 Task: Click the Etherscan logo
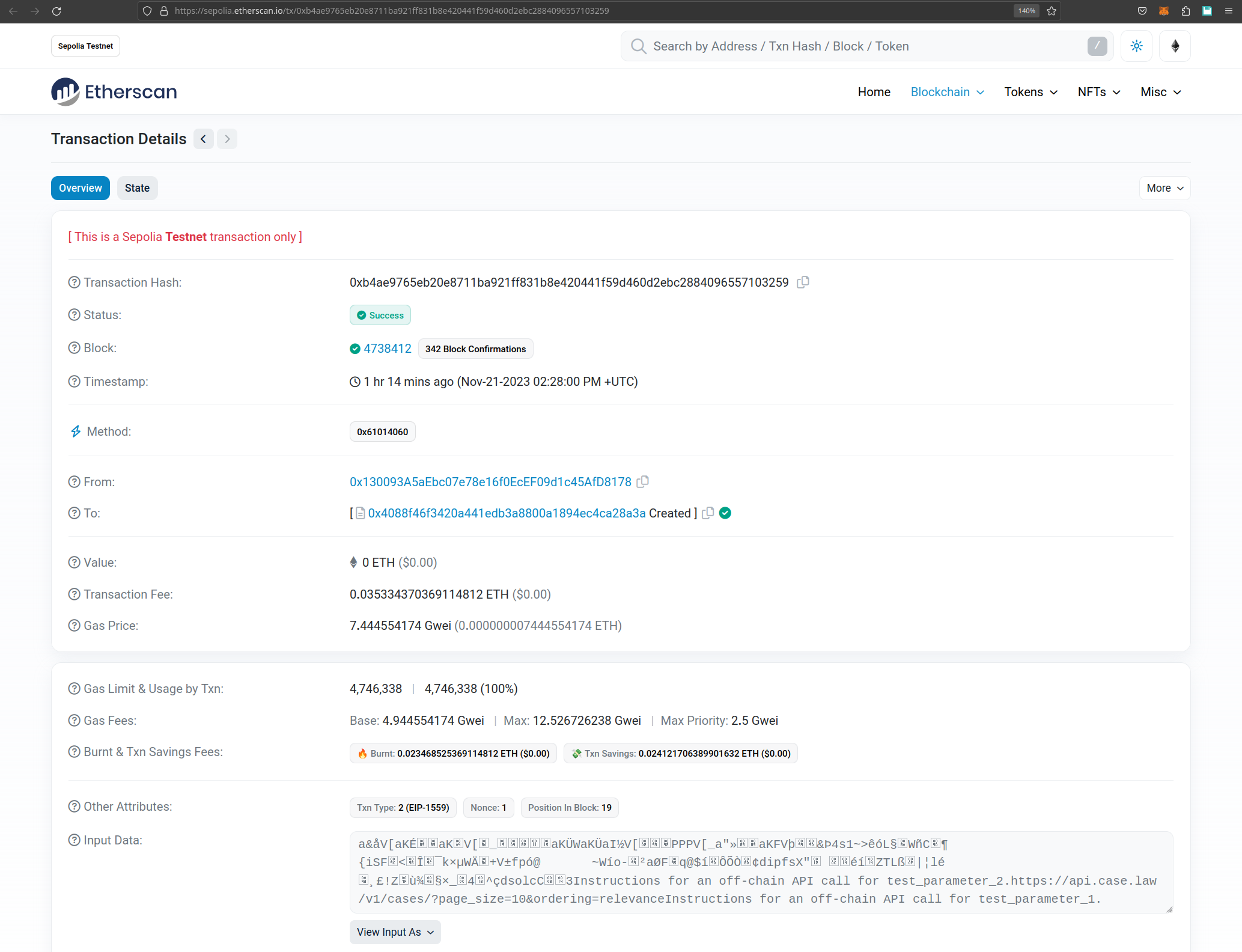pyautogui.click(x=114, y=92)
